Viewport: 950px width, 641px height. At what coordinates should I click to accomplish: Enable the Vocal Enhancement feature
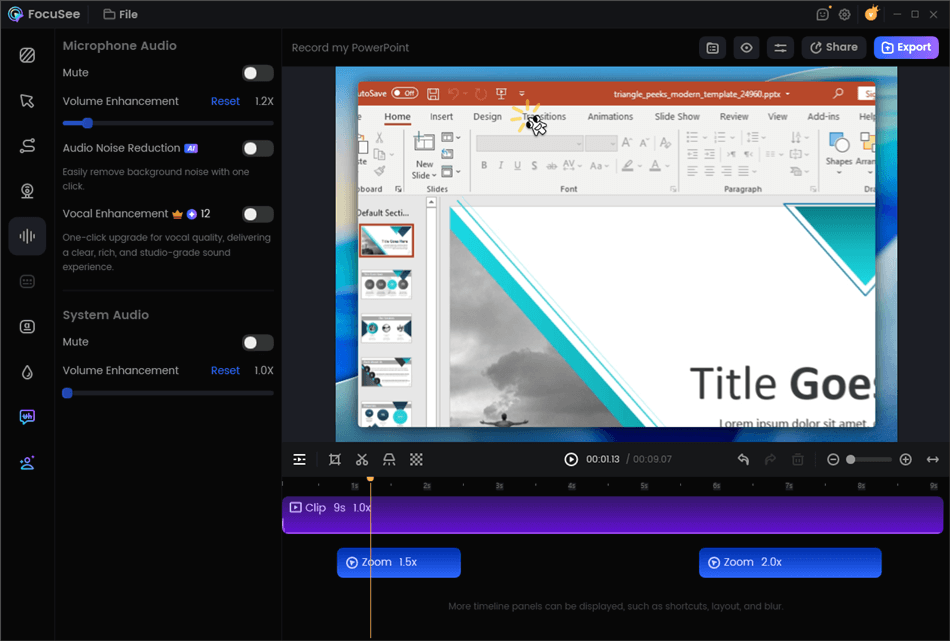click(257, 213)
